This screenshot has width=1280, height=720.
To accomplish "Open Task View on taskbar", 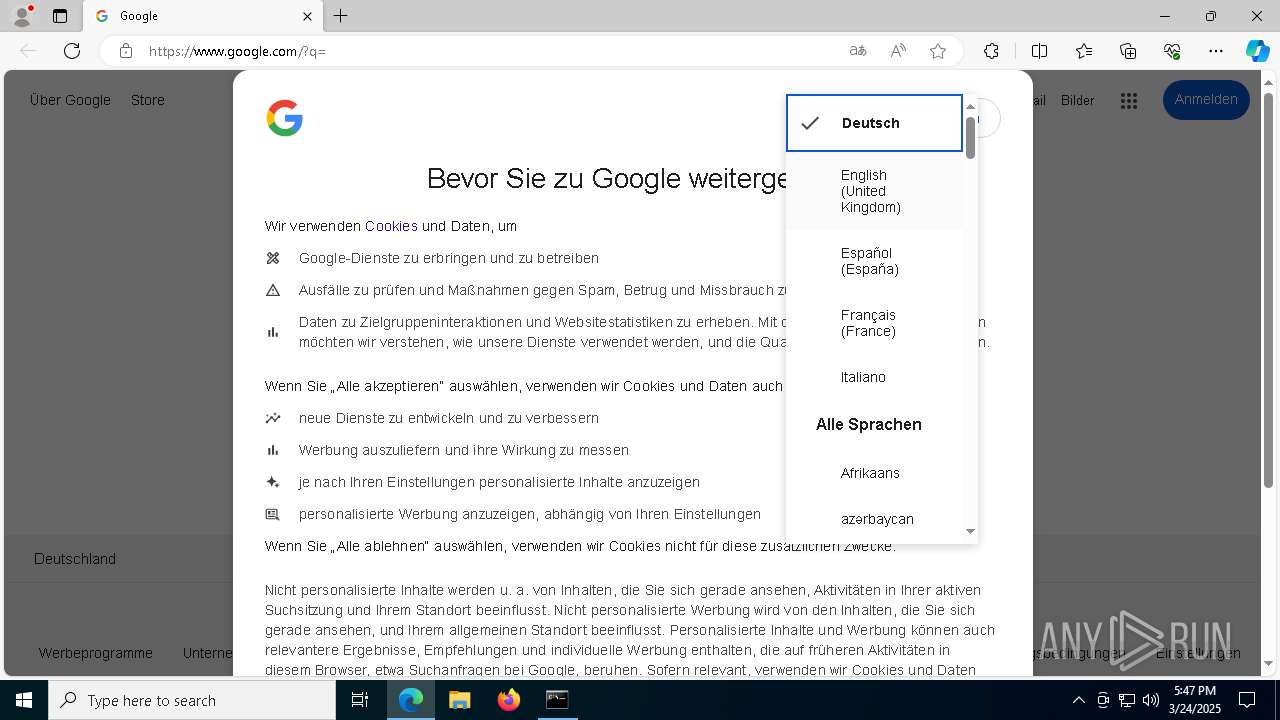I will 360,700.
